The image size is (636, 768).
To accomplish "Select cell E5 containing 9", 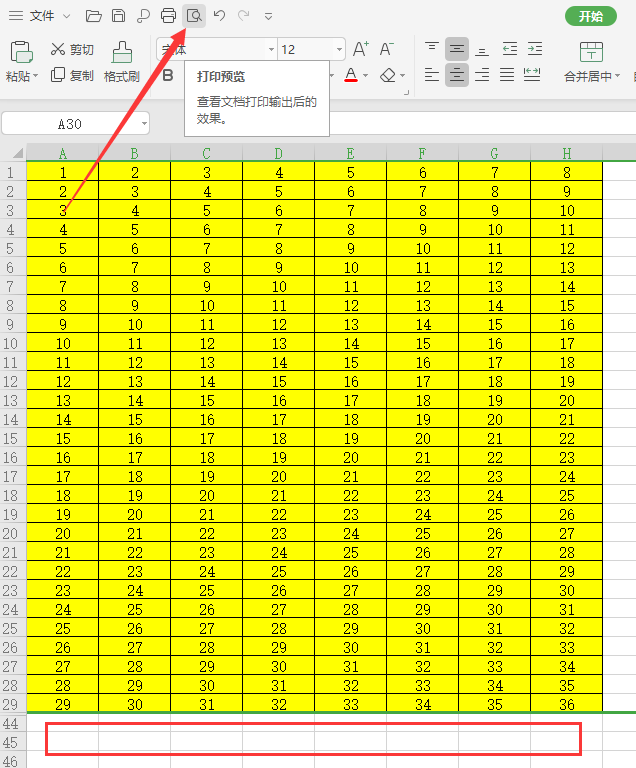I will click(350, 248).
